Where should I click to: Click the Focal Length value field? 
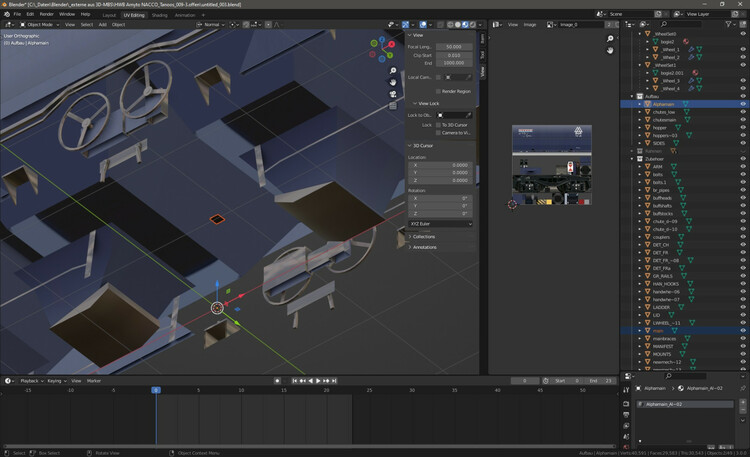tap(454, 47)
